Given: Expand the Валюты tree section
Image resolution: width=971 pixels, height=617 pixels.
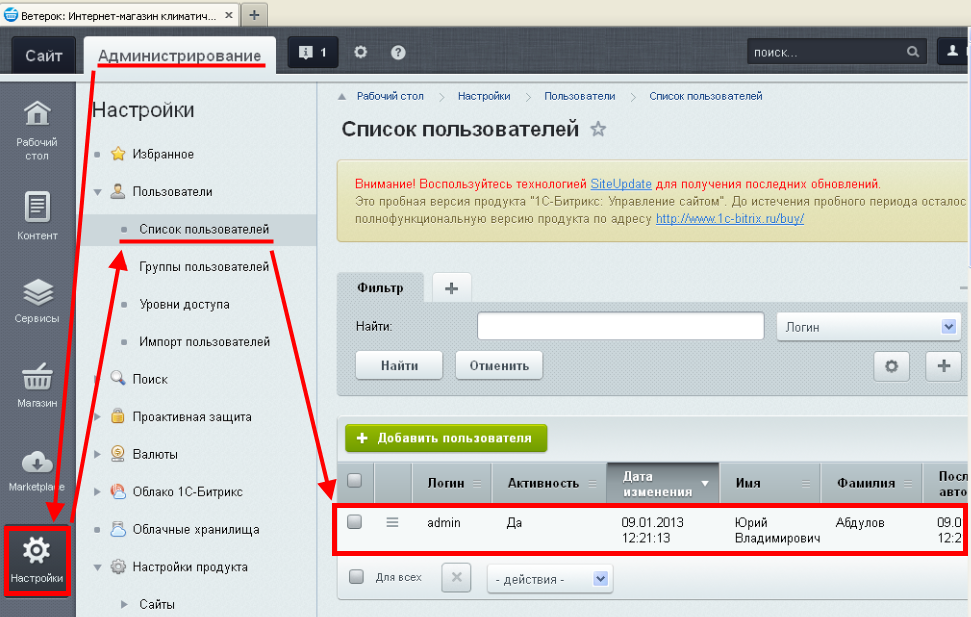Looking at the screenshot, I should 97,454.
